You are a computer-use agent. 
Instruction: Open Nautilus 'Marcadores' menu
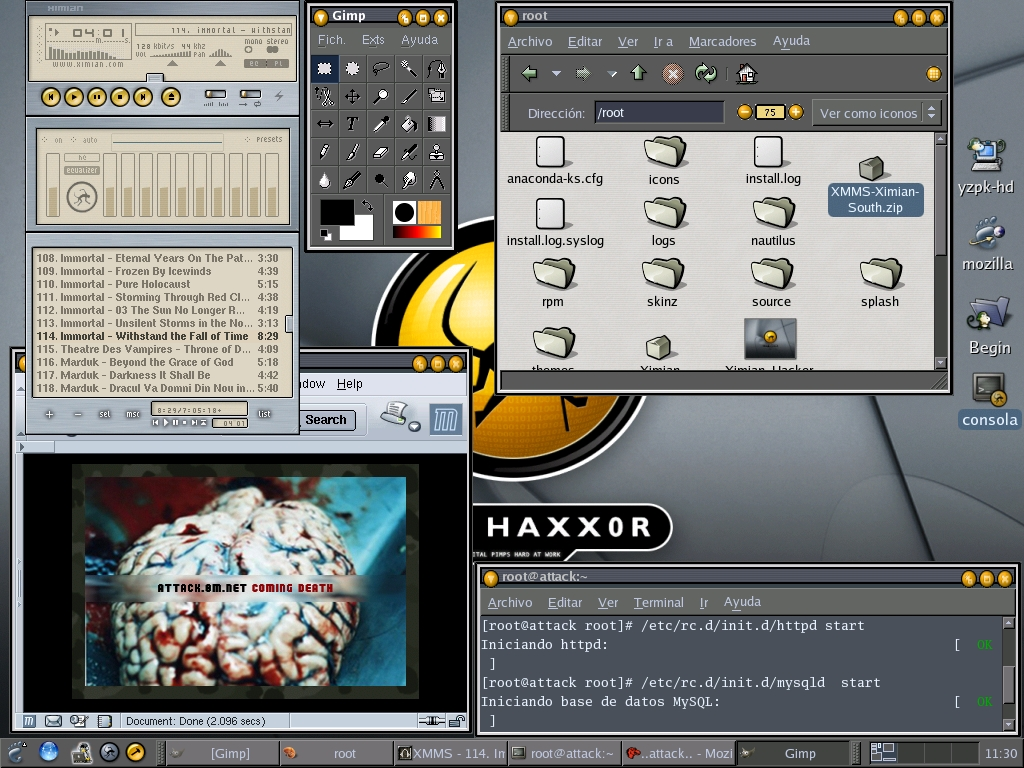tap(722, 41)
